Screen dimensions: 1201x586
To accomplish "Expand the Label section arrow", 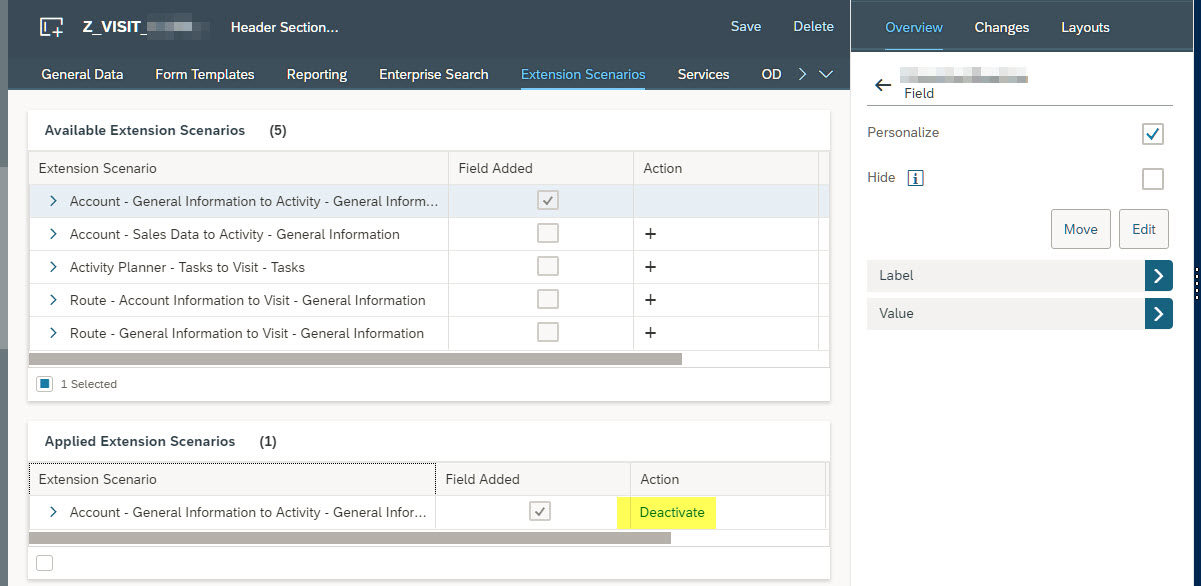I will (x=1158, y=276).
